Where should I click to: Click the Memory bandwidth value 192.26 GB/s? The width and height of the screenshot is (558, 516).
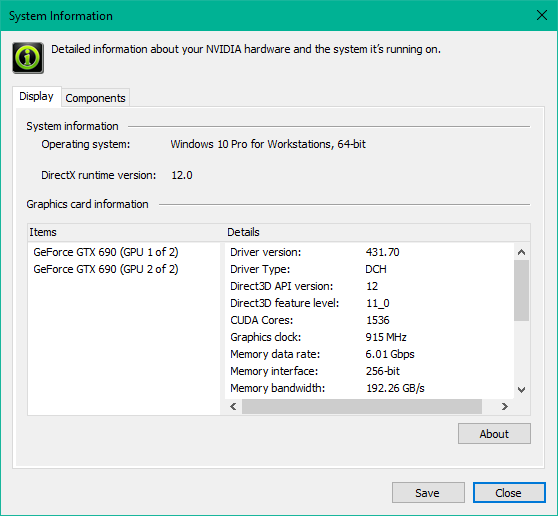click(395, 388)
